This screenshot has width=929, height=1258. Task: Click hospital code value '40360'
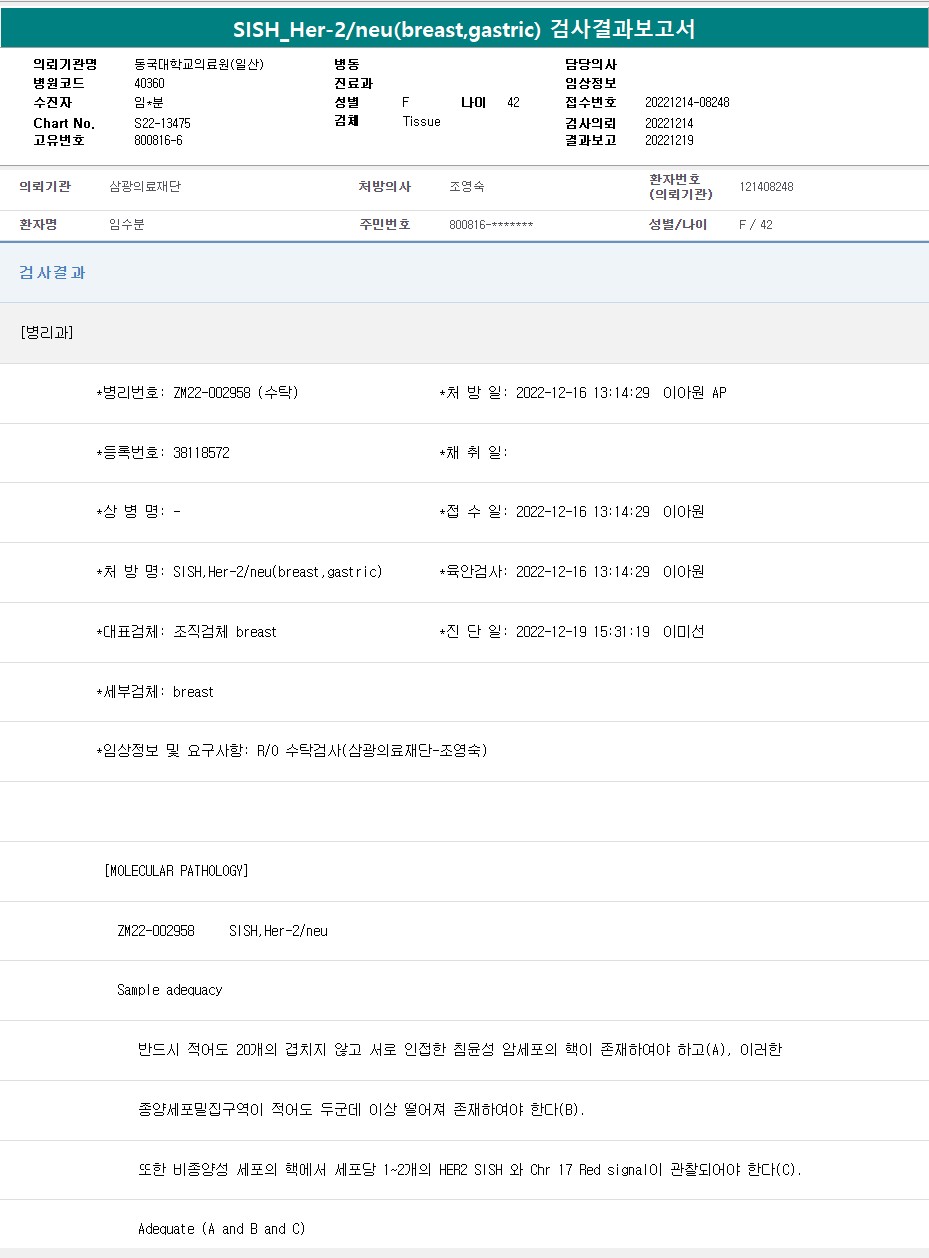tap(149, 83)
